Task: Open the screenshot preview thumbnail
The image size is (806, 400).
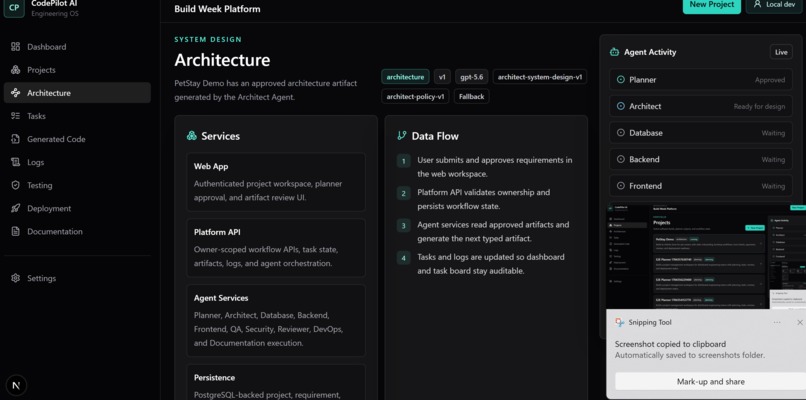Action: (x=706, y=256)
